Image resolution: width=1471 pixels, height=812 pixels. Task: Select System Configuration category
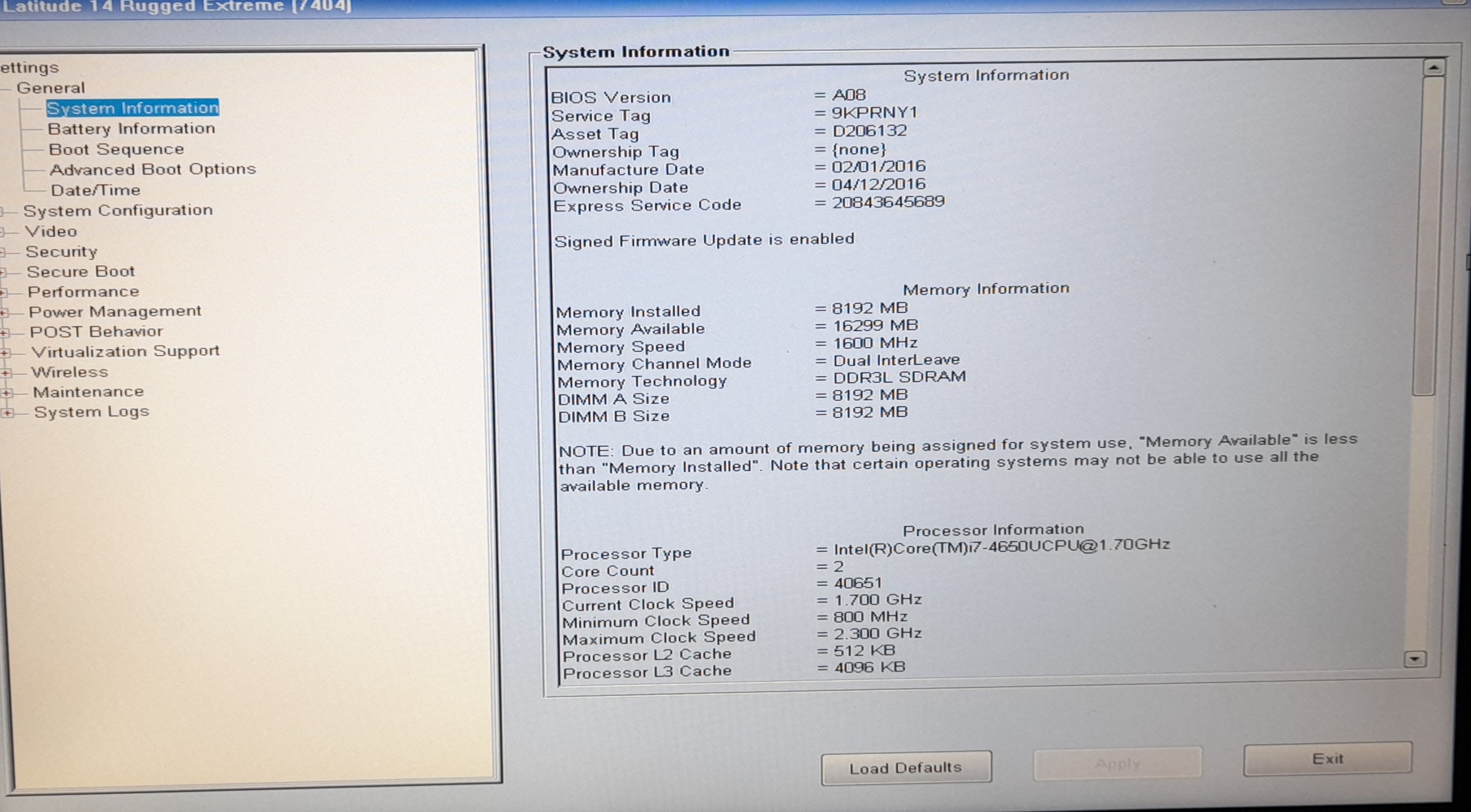point(118,210)
